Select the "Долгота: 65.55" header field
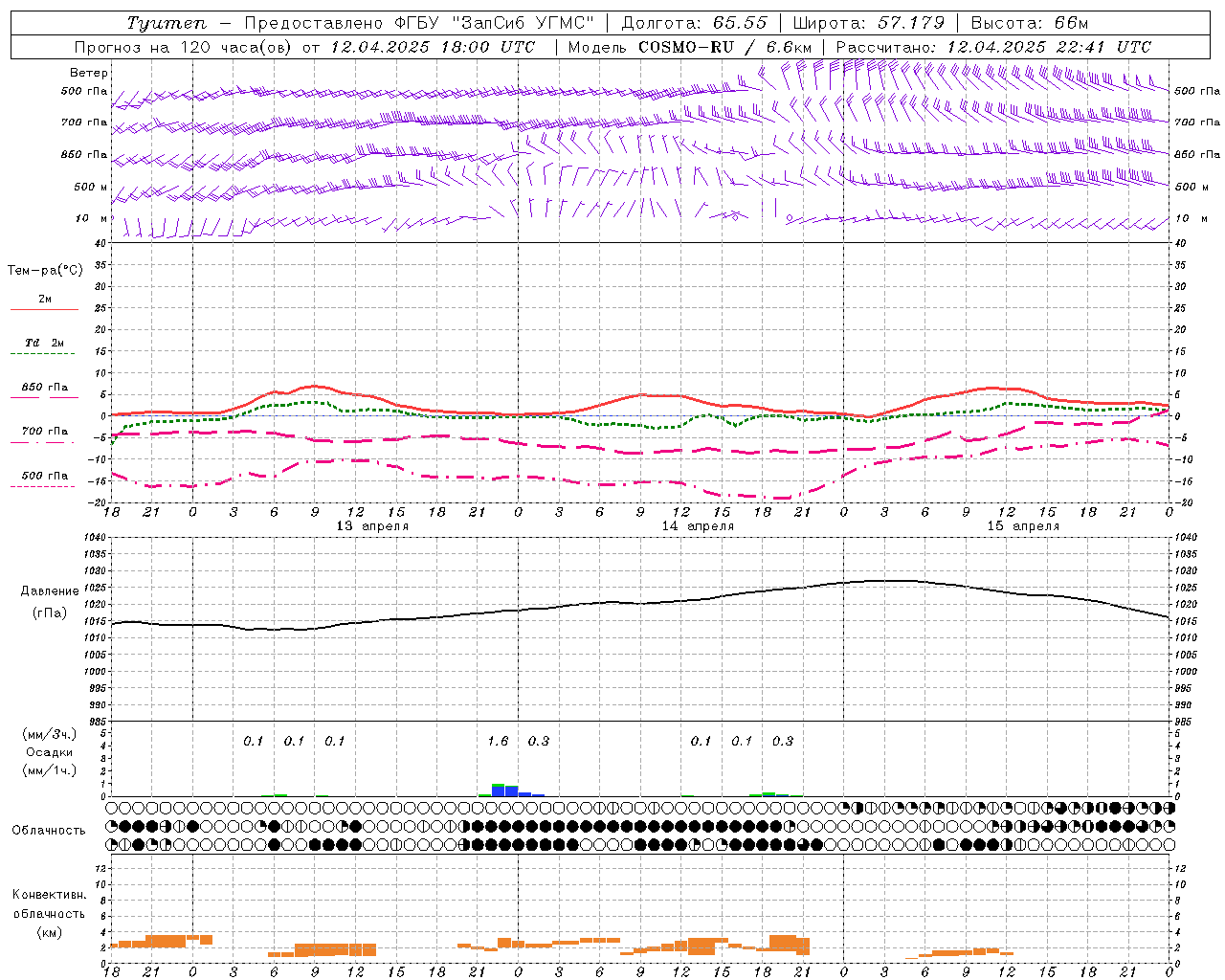This screenshot has width=1225, height=980. (694, 23)
